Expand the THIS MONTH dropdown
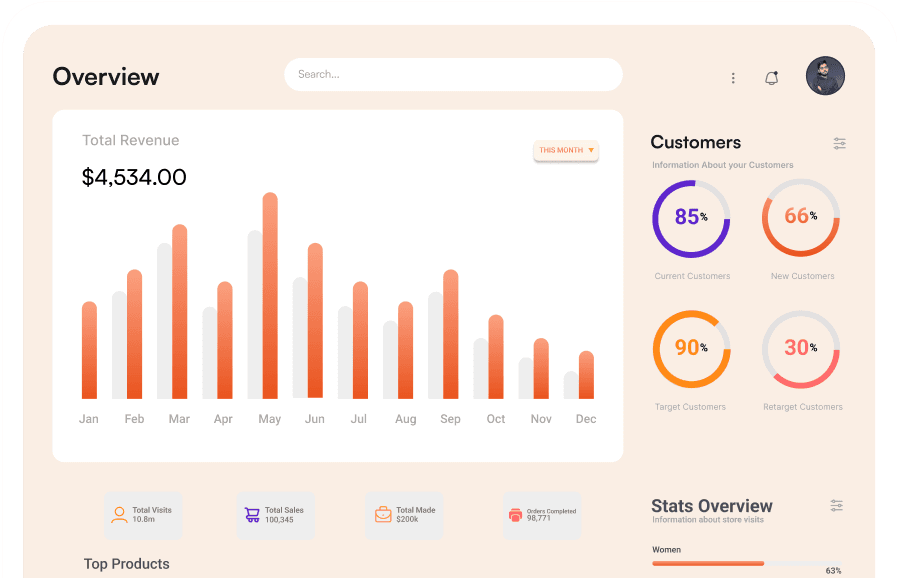This screenshot has height=578, width=897. [x=566, y=151]
